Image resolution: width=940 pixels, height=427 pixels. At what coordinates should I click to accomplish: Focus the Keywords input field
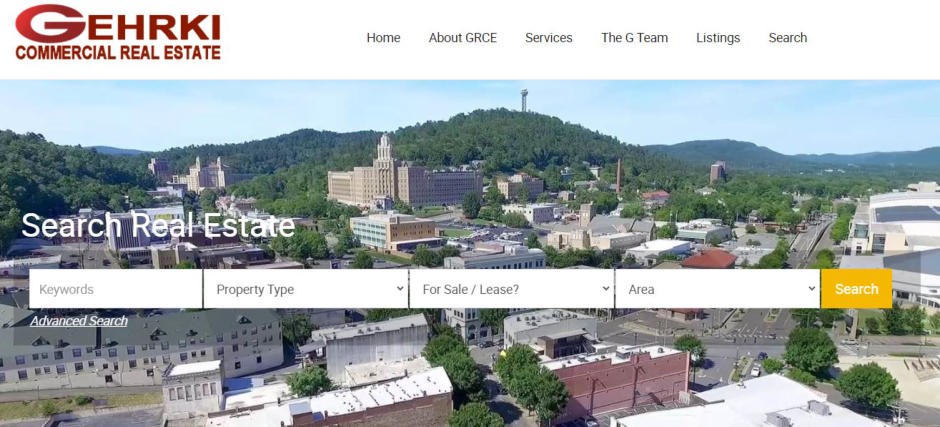(115, 289)
